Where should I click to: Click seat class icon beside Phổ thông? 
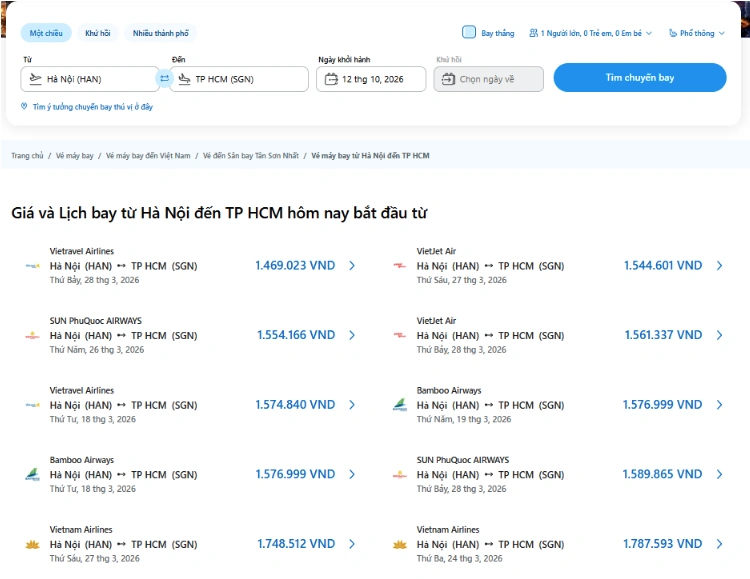click(x=673, y=33)
